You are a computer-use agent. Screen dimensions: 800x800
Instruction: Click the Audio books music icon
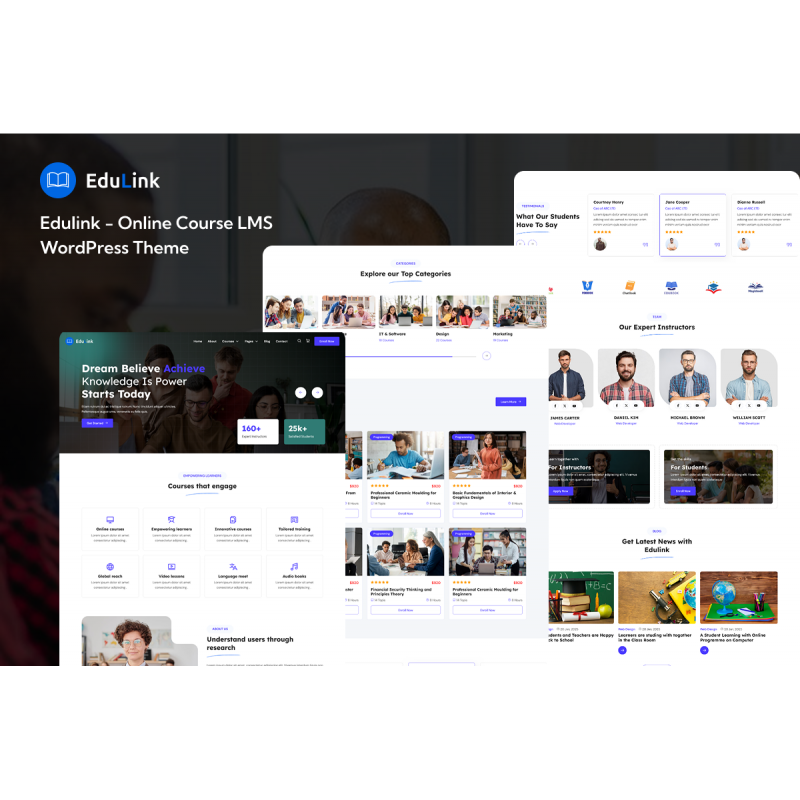pos(294,566)
